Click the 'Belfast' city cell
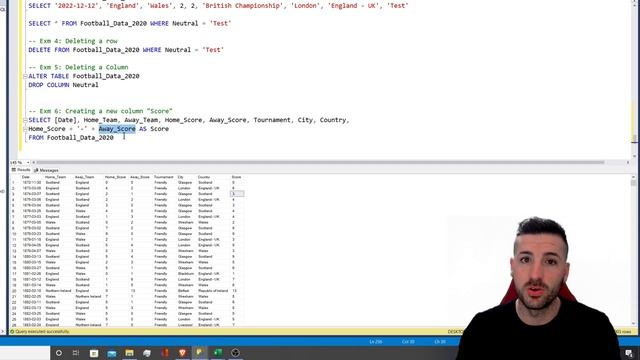Image resolution: width=640 pixels, height=360 pixels. point(184,291)
